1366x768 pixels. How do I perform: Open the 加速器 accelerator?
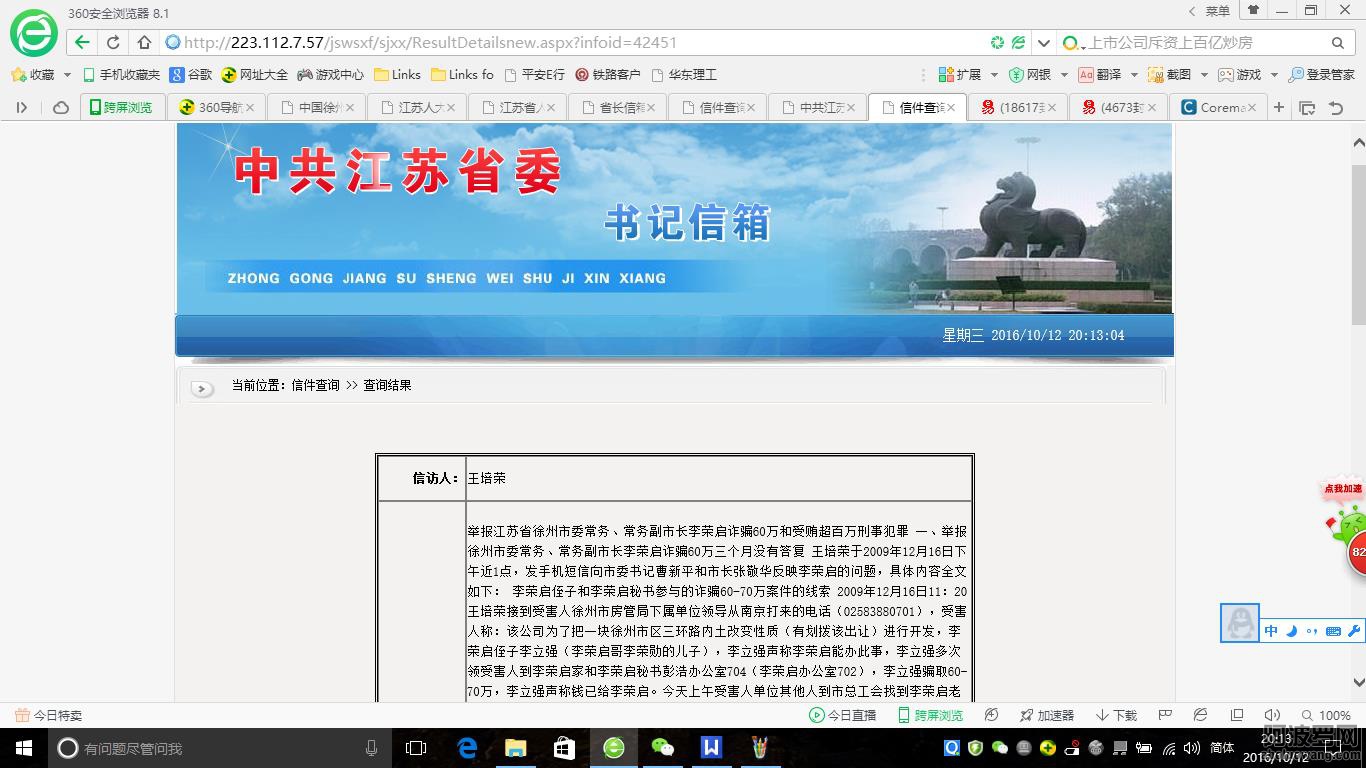tap(1046, 715)
